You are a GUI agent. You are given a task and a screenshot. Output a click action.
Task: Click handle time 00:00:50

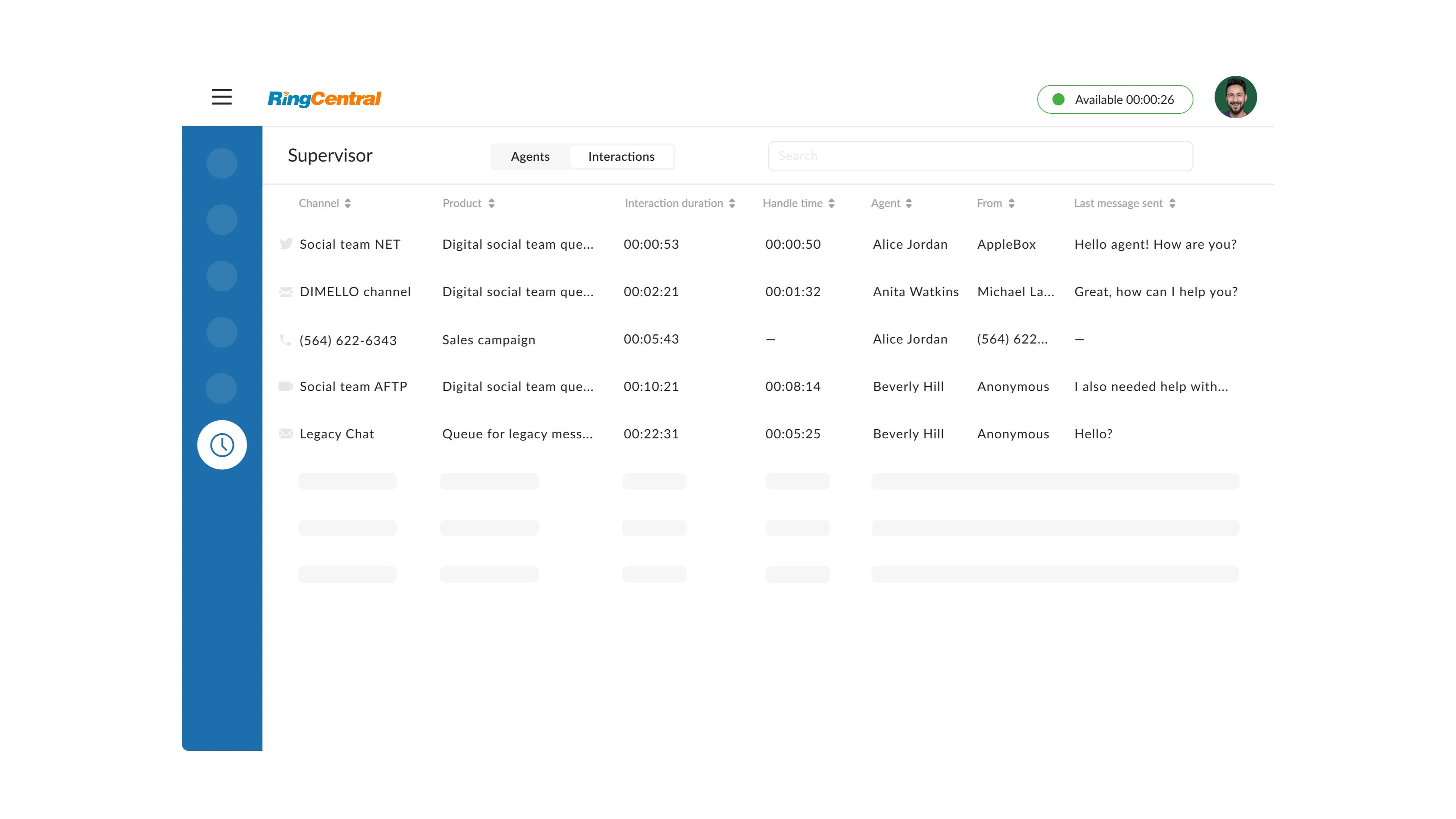(x=793, y=244)
